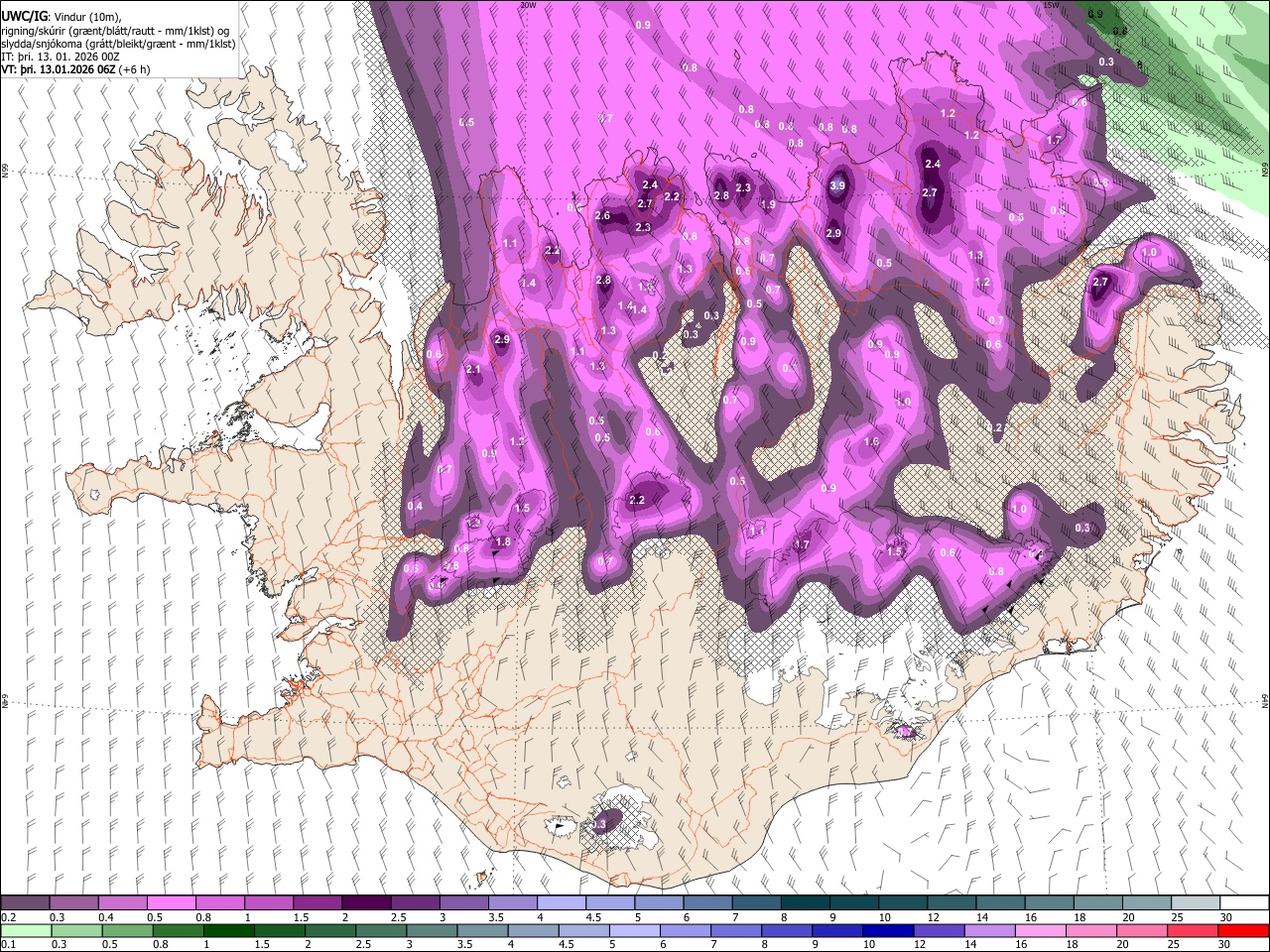This screenshot has height=952, width=1270.
Task: Select the palest green rain swatch at 0.1
Action: 26,930
